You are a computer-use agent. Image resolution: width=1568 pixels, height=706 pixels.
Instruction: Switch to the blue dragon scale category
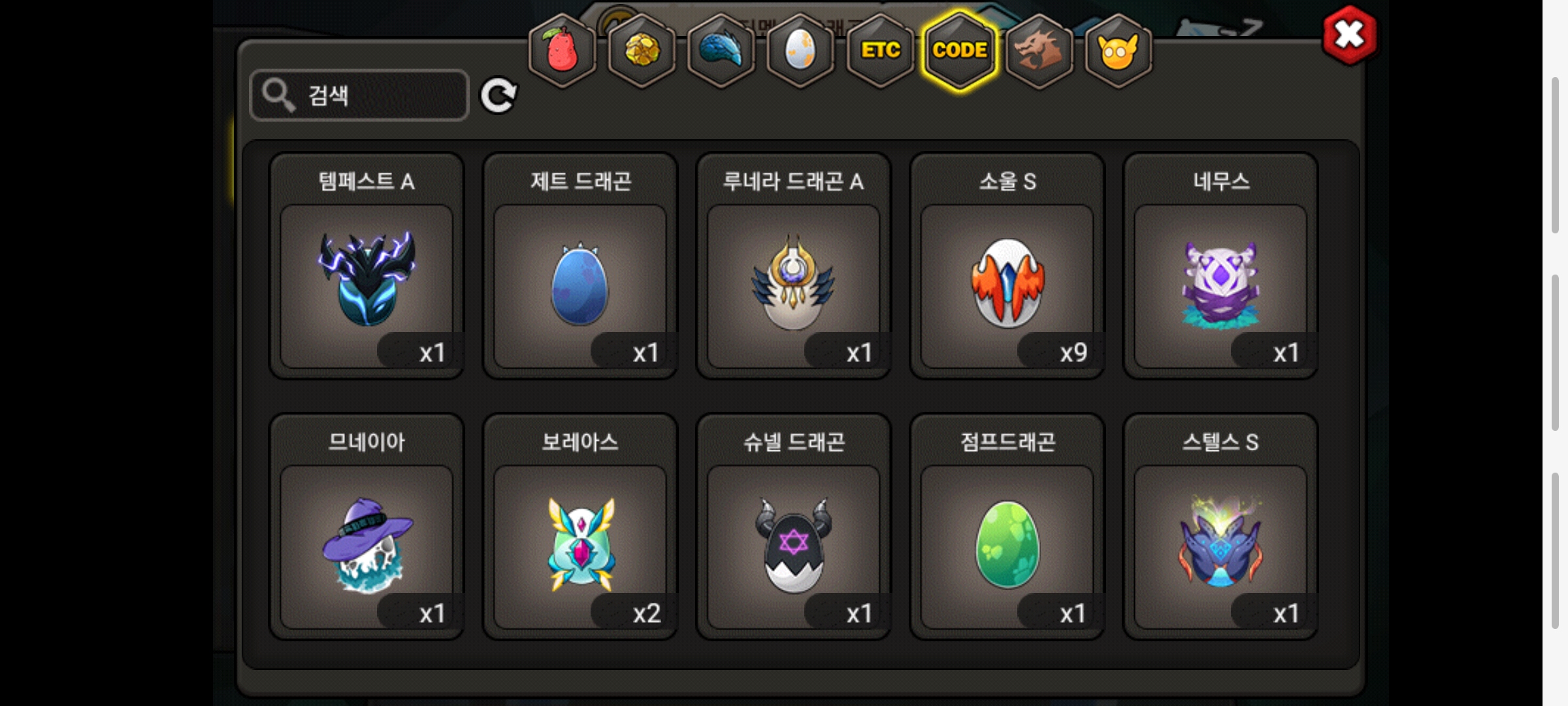721,51
